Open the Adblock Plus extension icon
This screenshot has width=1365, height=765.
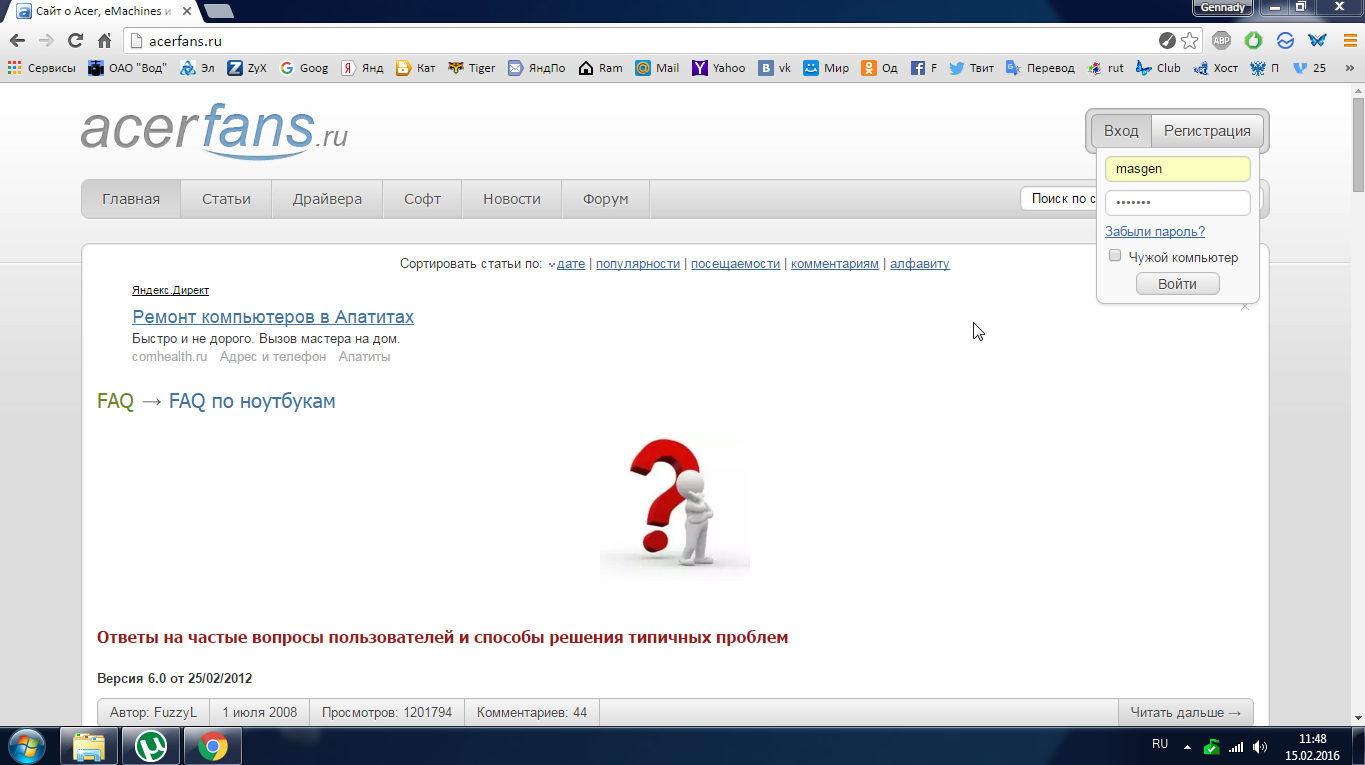(x=1221, y=41)
